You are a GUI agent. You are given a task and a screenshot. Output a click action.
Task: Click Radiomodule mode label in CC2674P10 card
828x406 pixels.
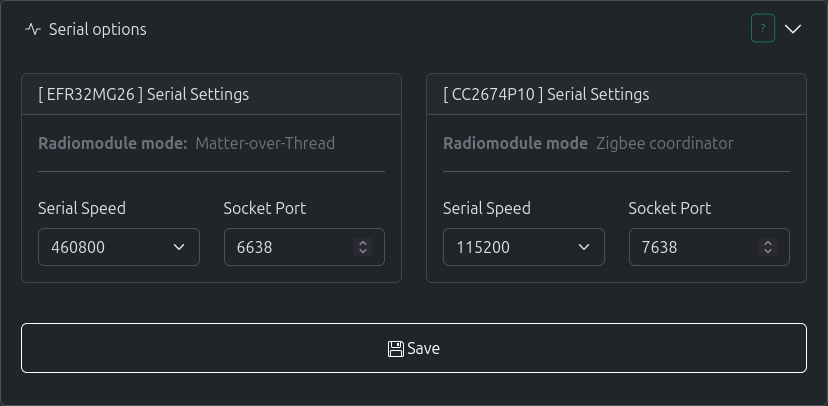point(515,143)
